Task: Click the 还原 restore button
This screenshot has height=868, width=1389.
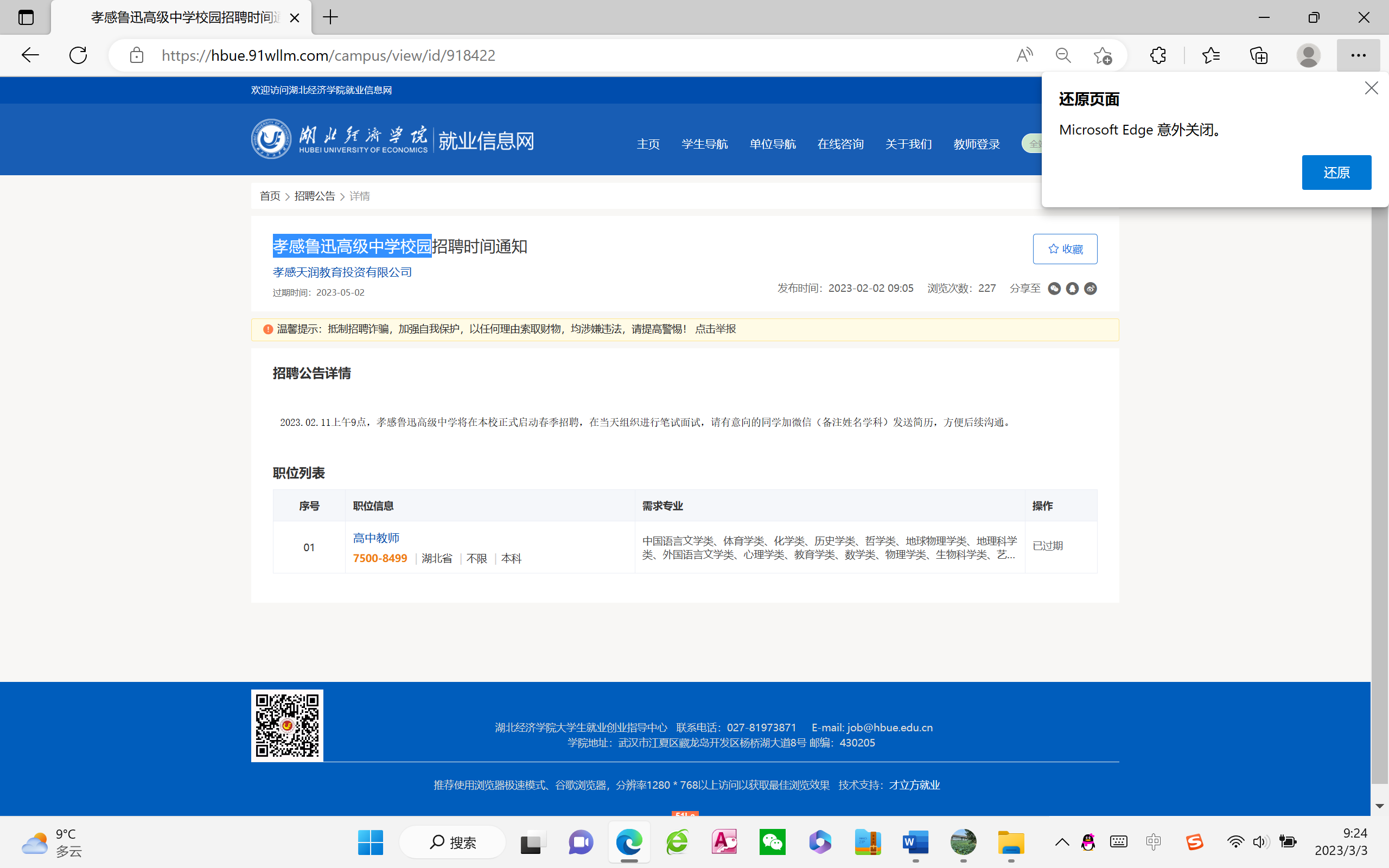Action: point(1336,172)
